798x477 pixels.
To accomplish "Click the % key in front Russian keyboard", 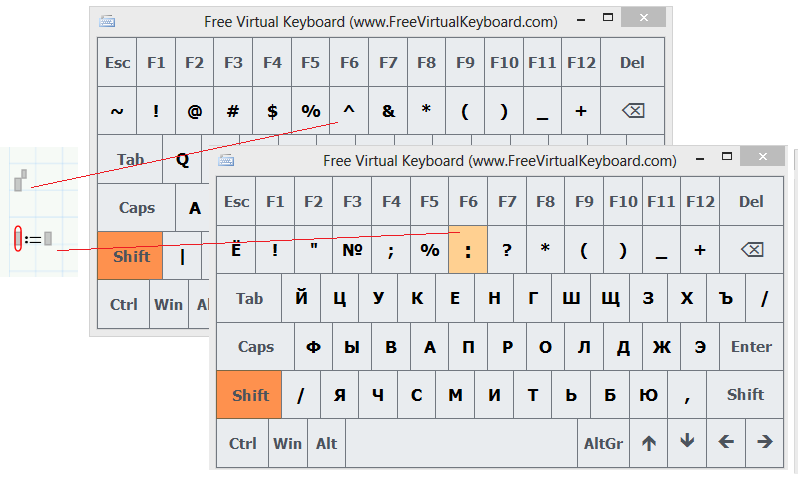I will coord(429,250).
